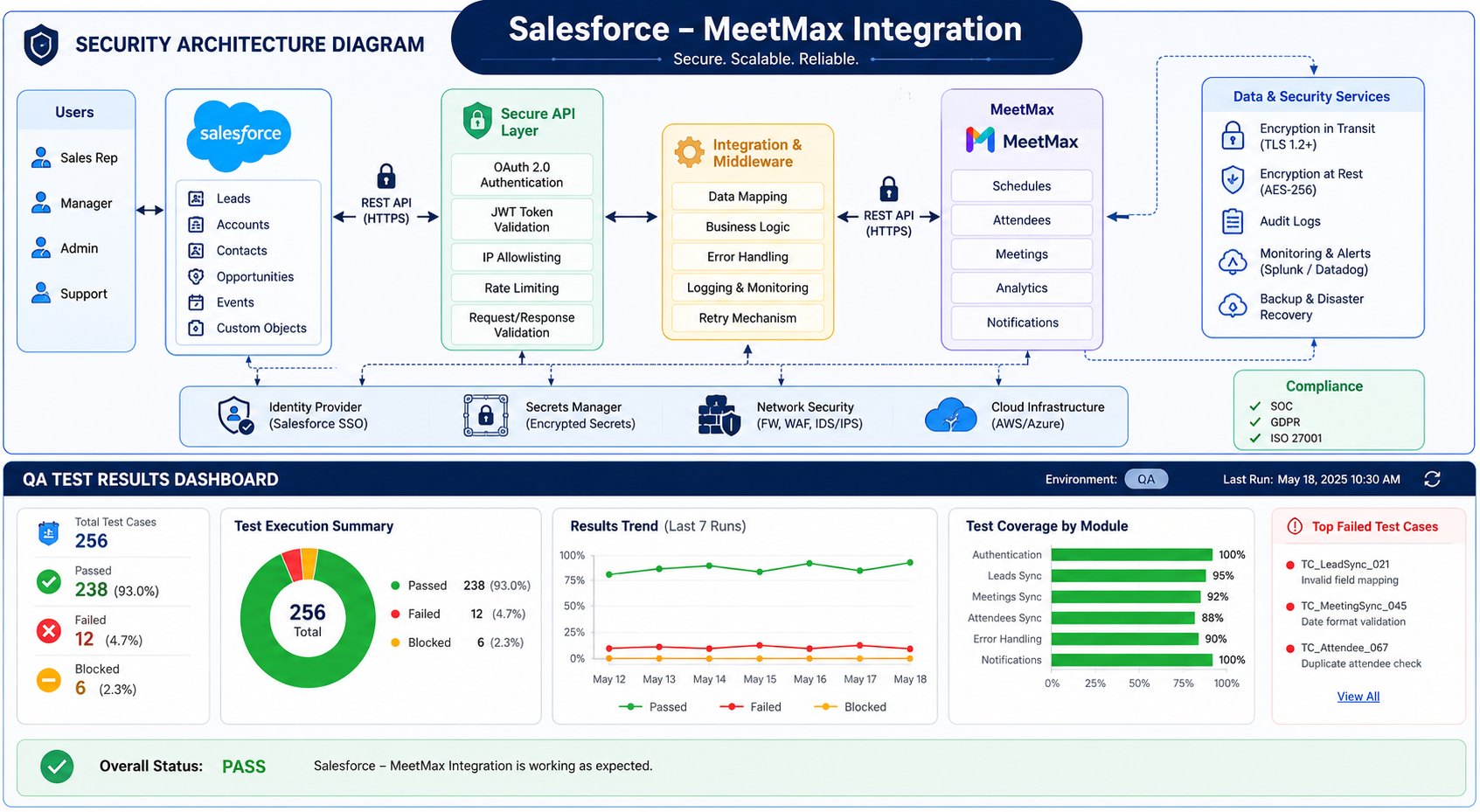
Task: Click the Failed legend entry in trend chart
Action: tap(750, 707)
